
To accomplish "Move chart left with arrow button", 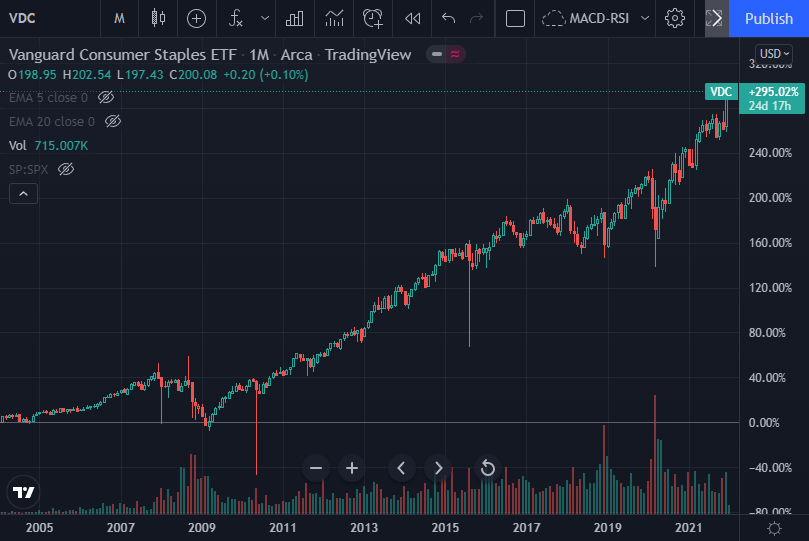I will pos(401,468).
